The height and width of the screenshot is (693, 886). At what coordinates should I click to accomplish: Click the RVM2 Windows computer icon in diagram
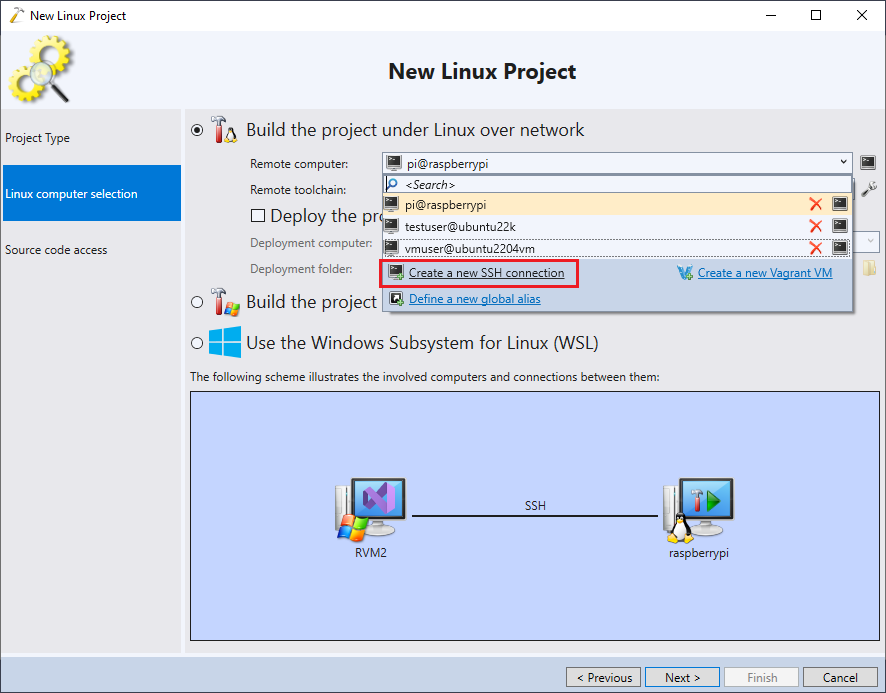371,509
